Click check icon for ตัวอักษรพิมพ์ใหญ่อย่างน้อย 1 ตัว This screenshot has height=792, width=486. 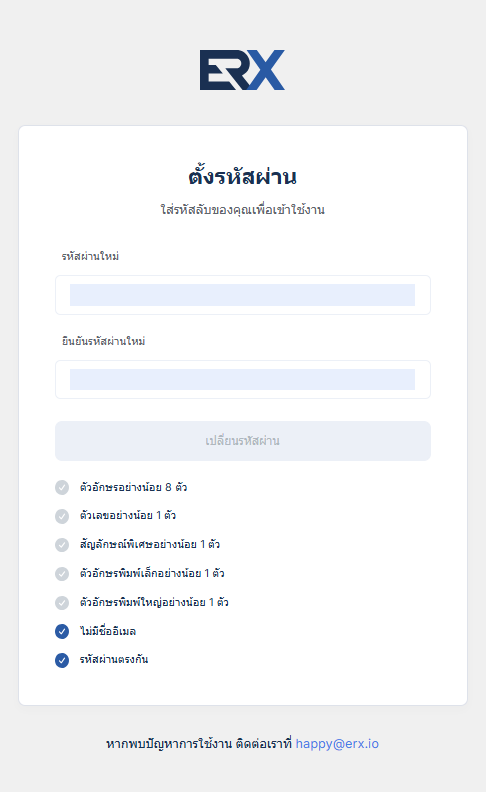62,603
